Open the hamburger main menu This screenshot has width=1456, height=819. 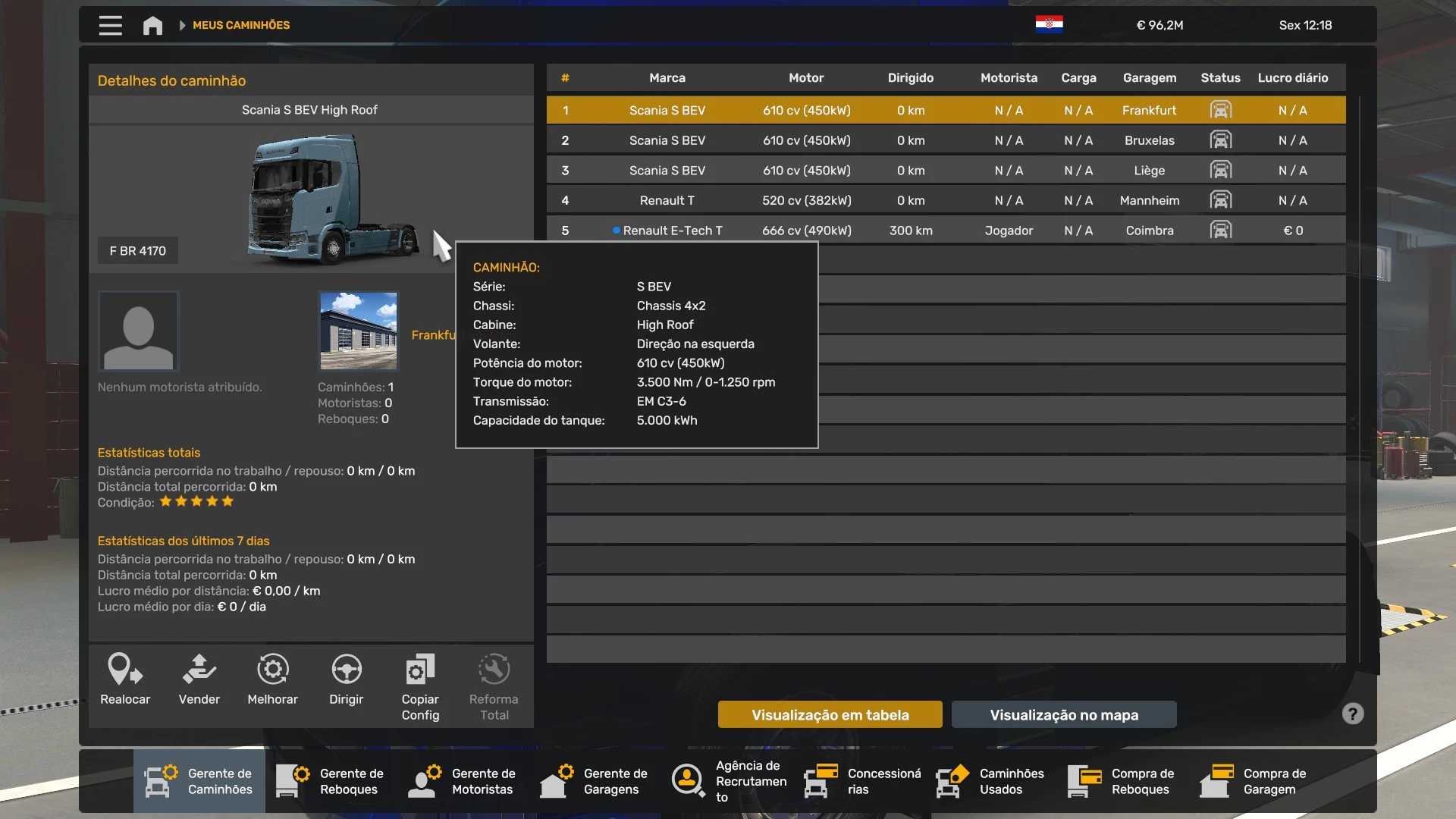pos(110,25)
